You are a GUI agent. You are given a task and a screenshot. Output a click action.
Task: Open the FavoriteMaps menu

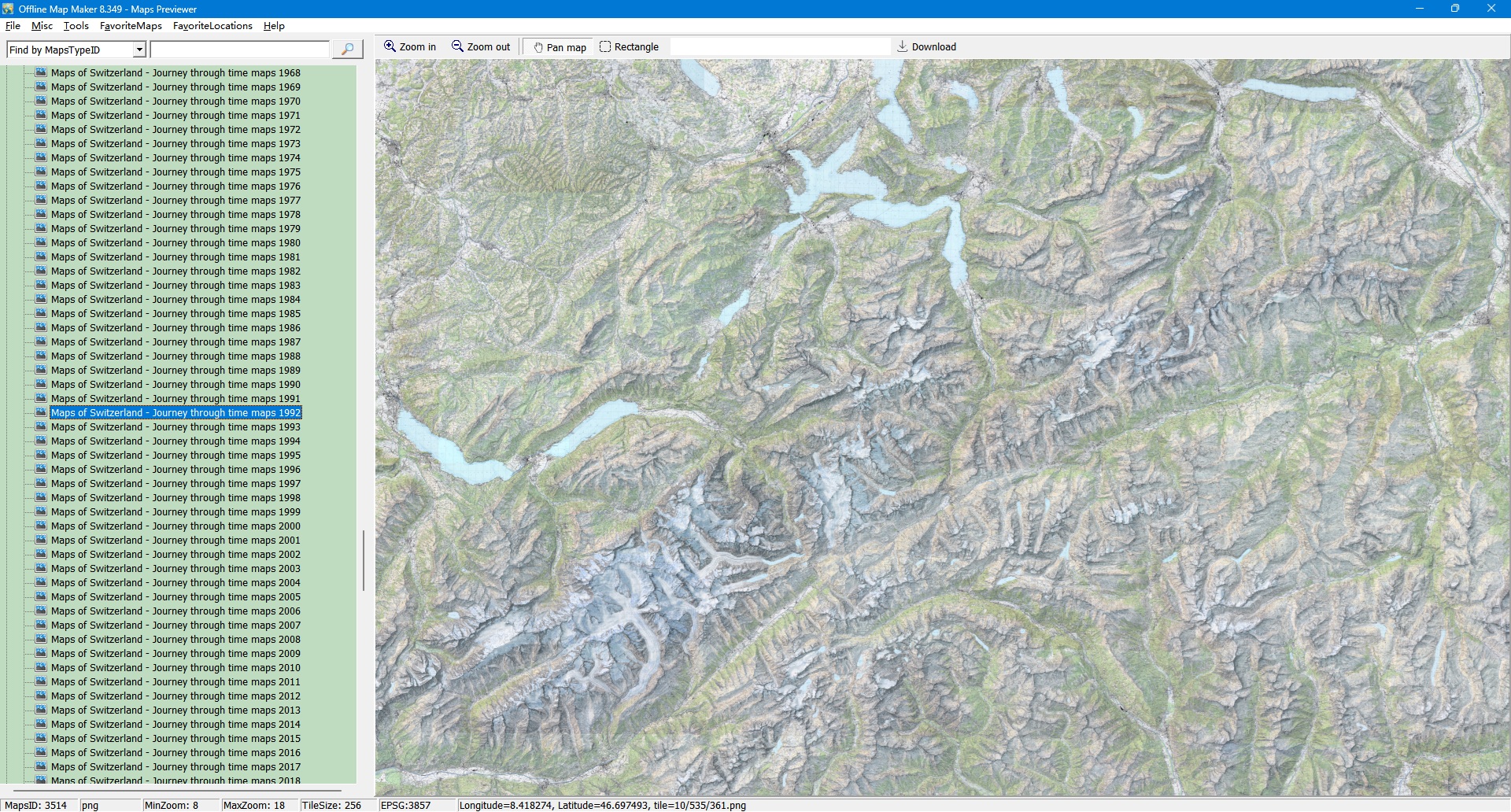coord(131,26)
